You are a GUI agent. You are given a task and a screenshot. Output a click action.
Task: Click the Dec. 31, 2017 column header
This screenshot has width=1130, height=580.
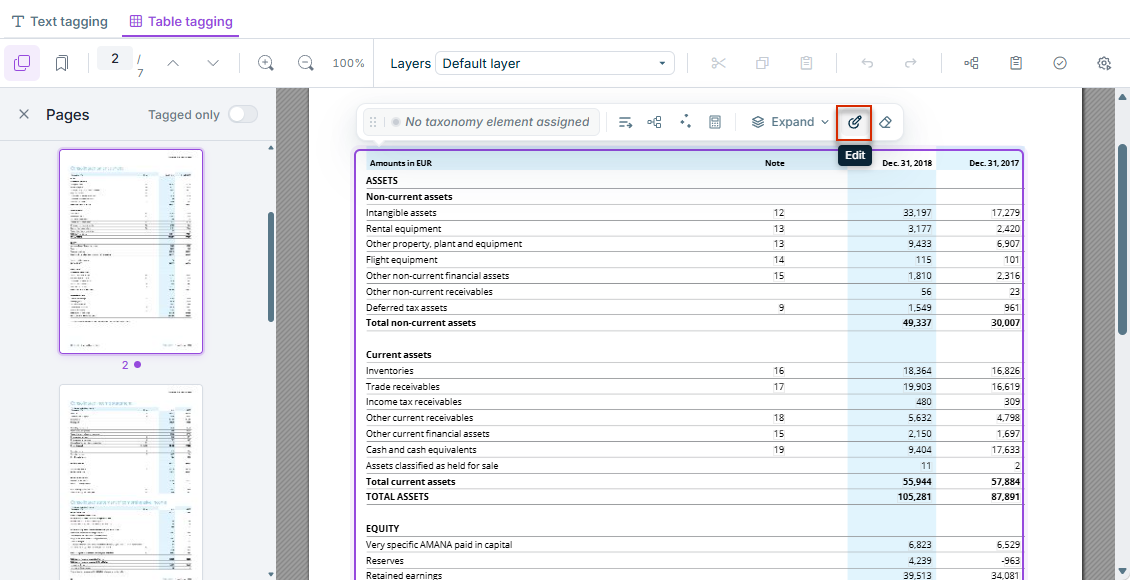pyautogui.click(x=994, y=163)
